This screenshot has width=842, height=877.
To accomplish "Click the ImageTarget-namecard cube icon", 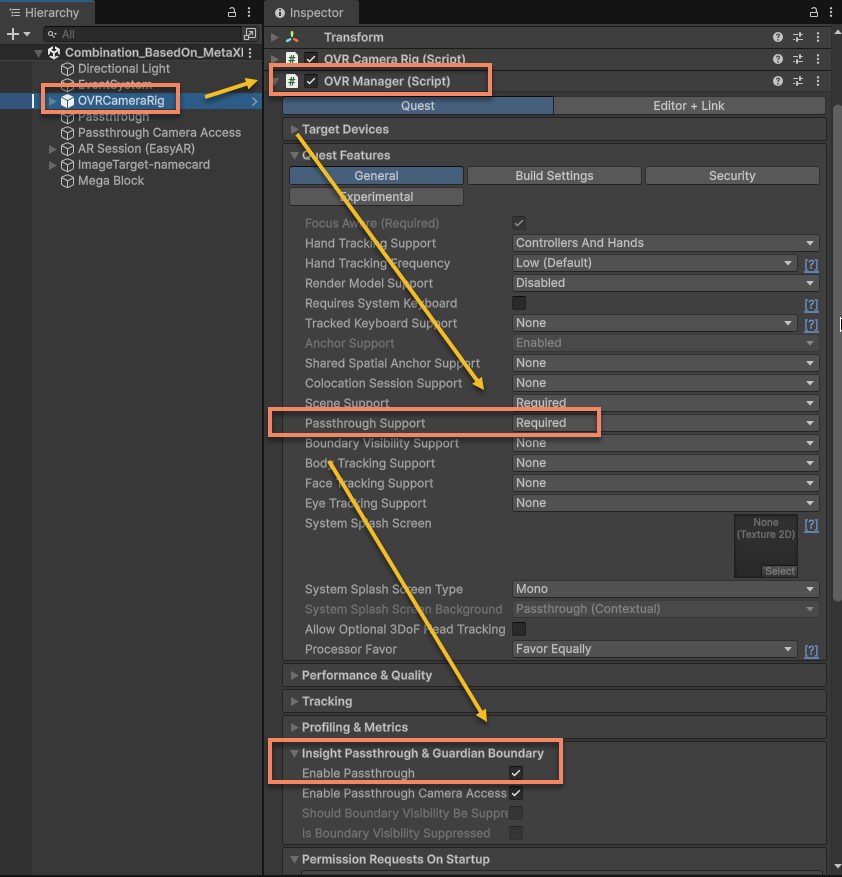I will (x=67, y=165).
